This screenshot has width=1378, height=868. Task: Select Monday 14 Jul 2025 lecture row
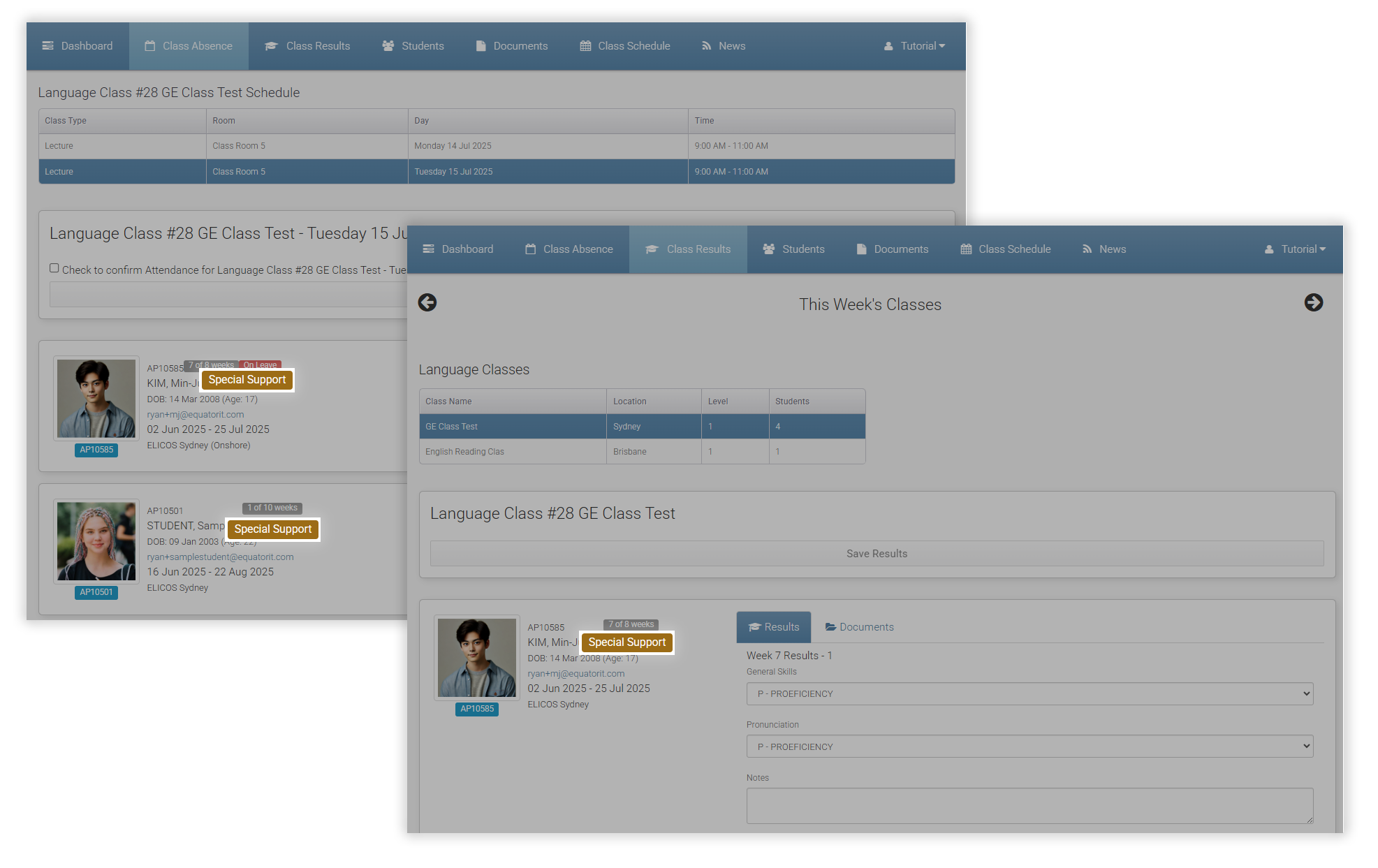point(453,146)
